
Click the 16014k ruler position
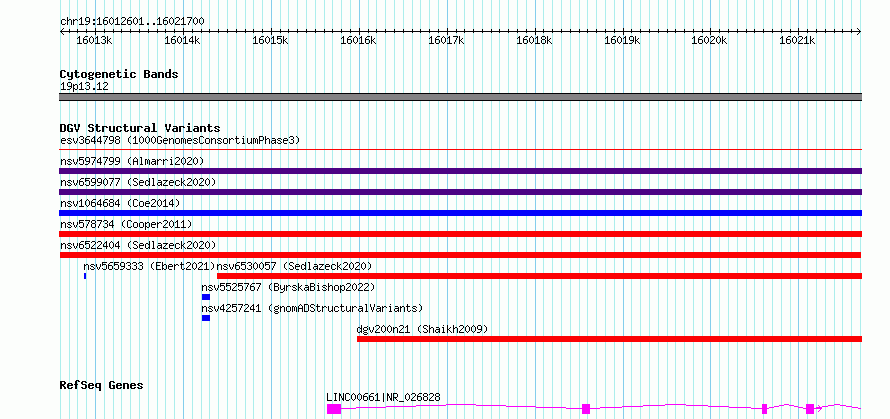click(x=182, y=40)
